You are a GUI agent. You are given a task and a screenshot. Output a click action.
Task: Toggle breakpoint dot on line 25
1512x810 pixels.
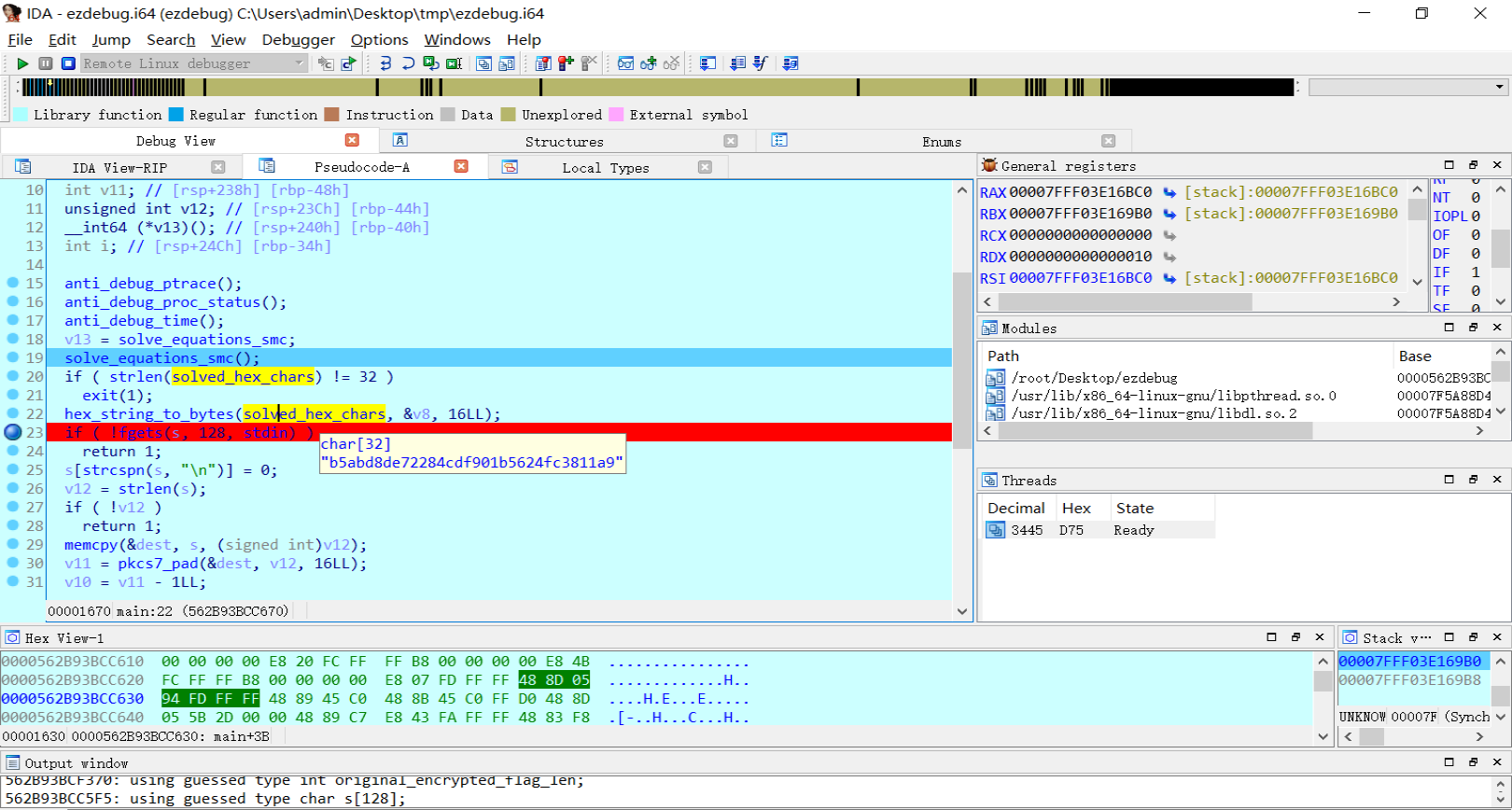click(x=13, y=469)
